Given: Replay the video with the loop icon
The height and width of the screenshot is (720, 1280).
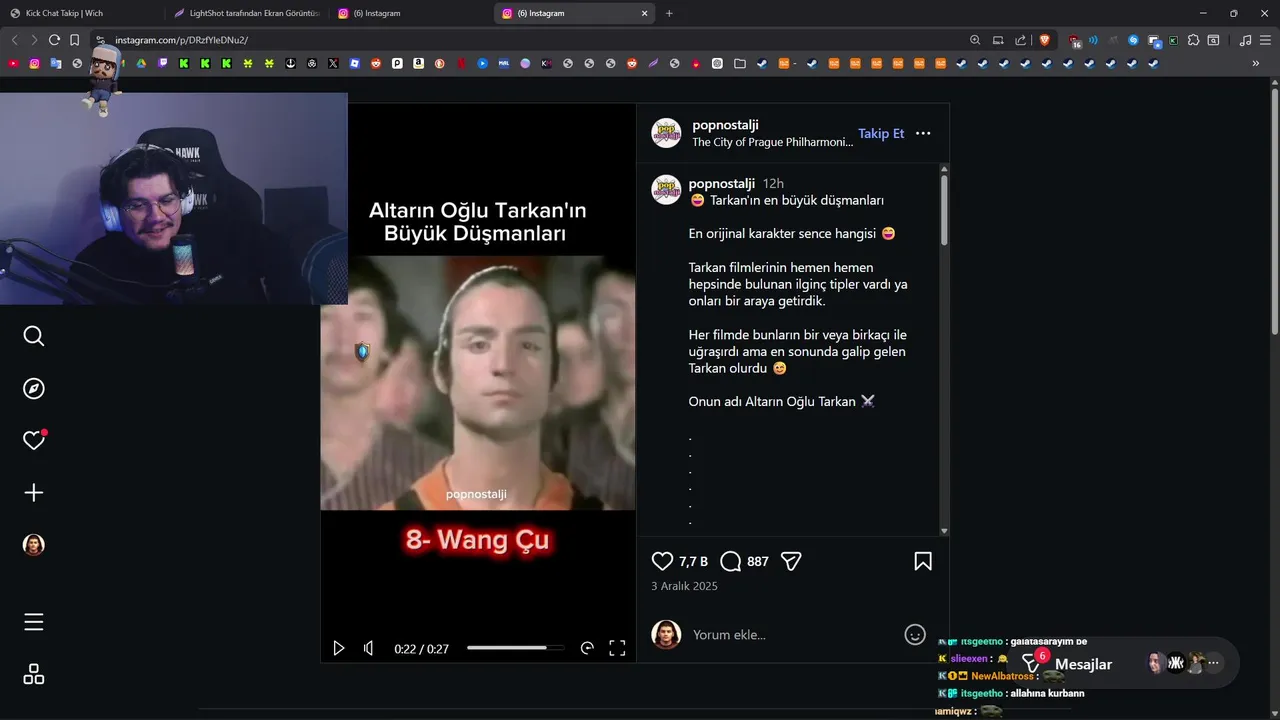Looking at the screenshot, I should tap(587, 648).
